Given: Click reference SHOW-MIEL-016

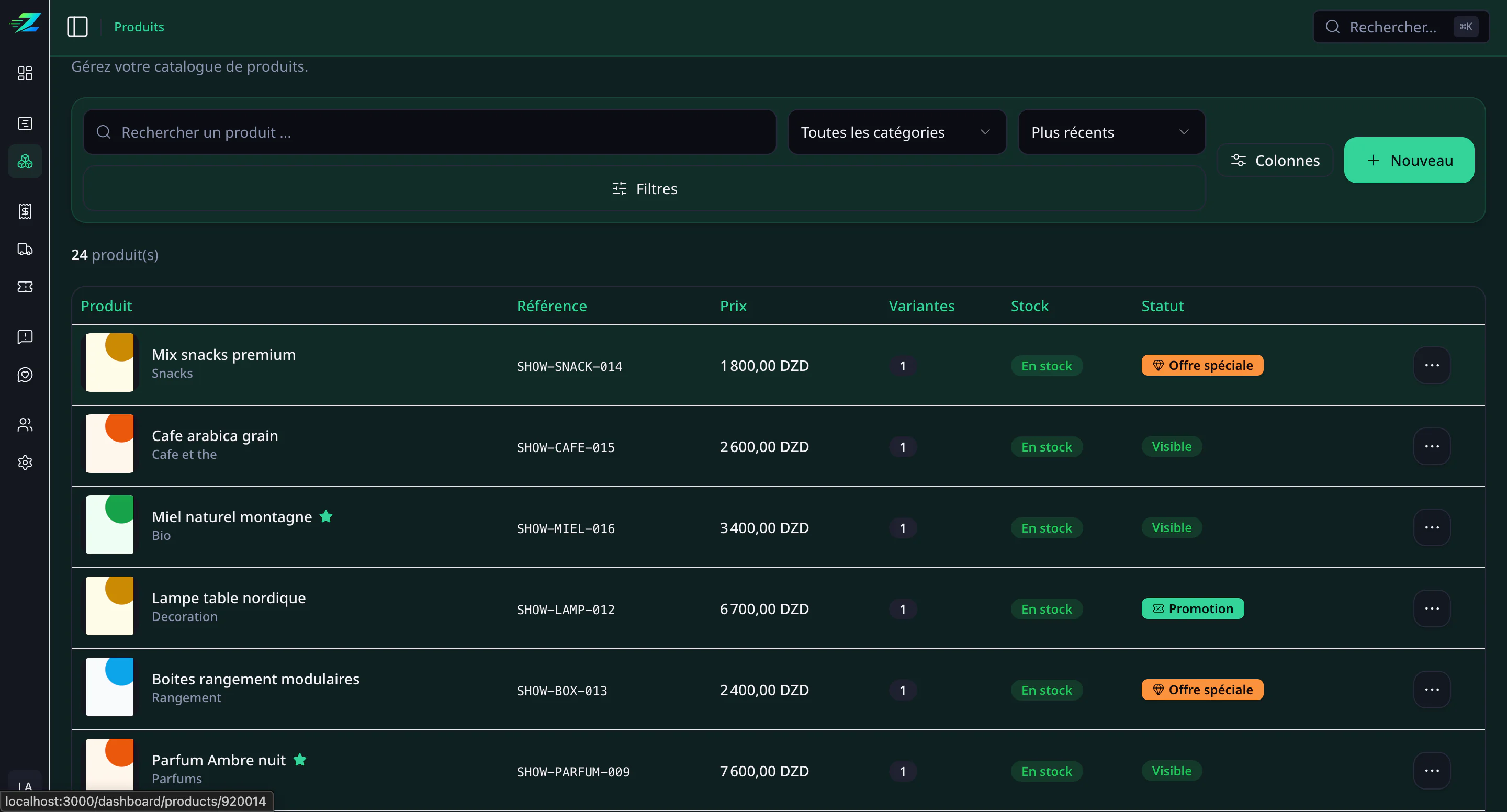Looking at the screenshot, I should [x=566, y=529].
